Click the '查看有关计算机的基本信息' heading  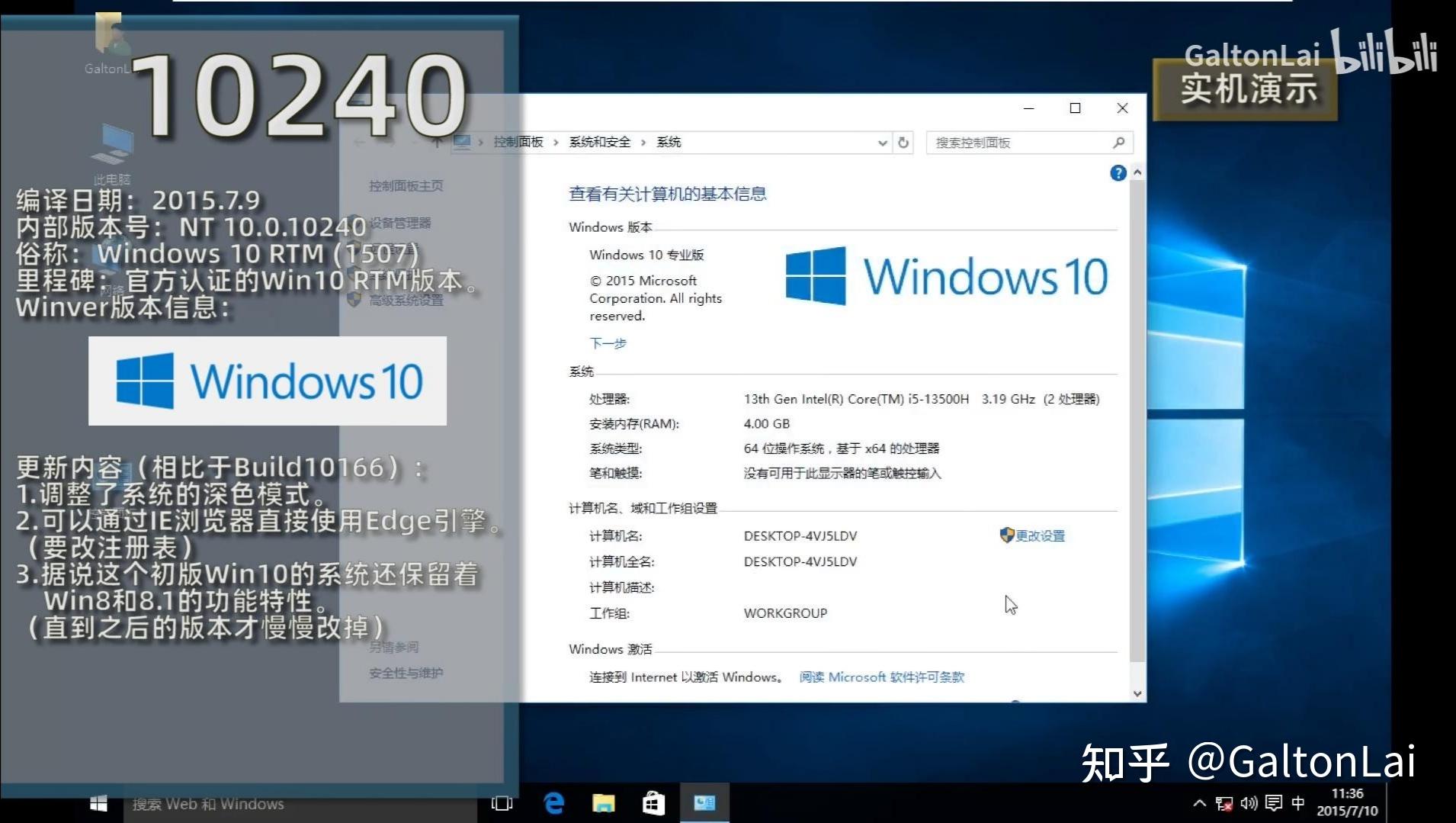coord(668,194)
